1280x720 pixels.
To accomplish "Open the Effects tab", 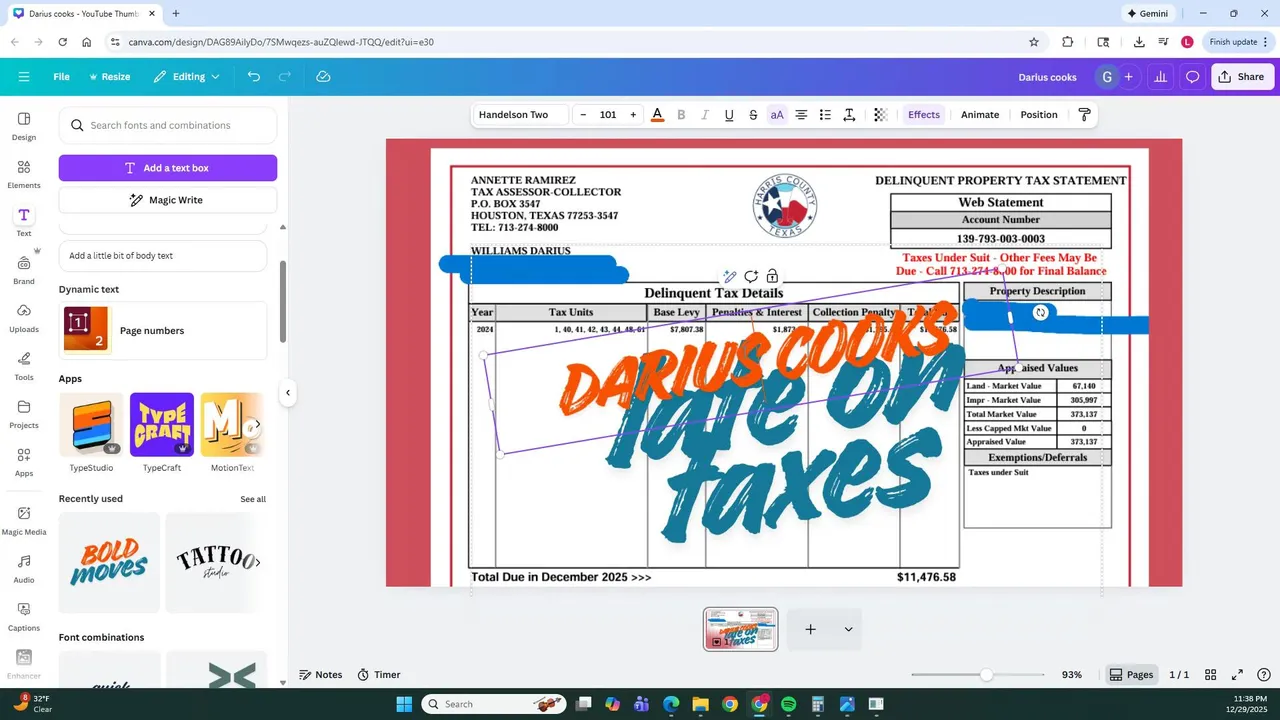I will tap(924, 115).
